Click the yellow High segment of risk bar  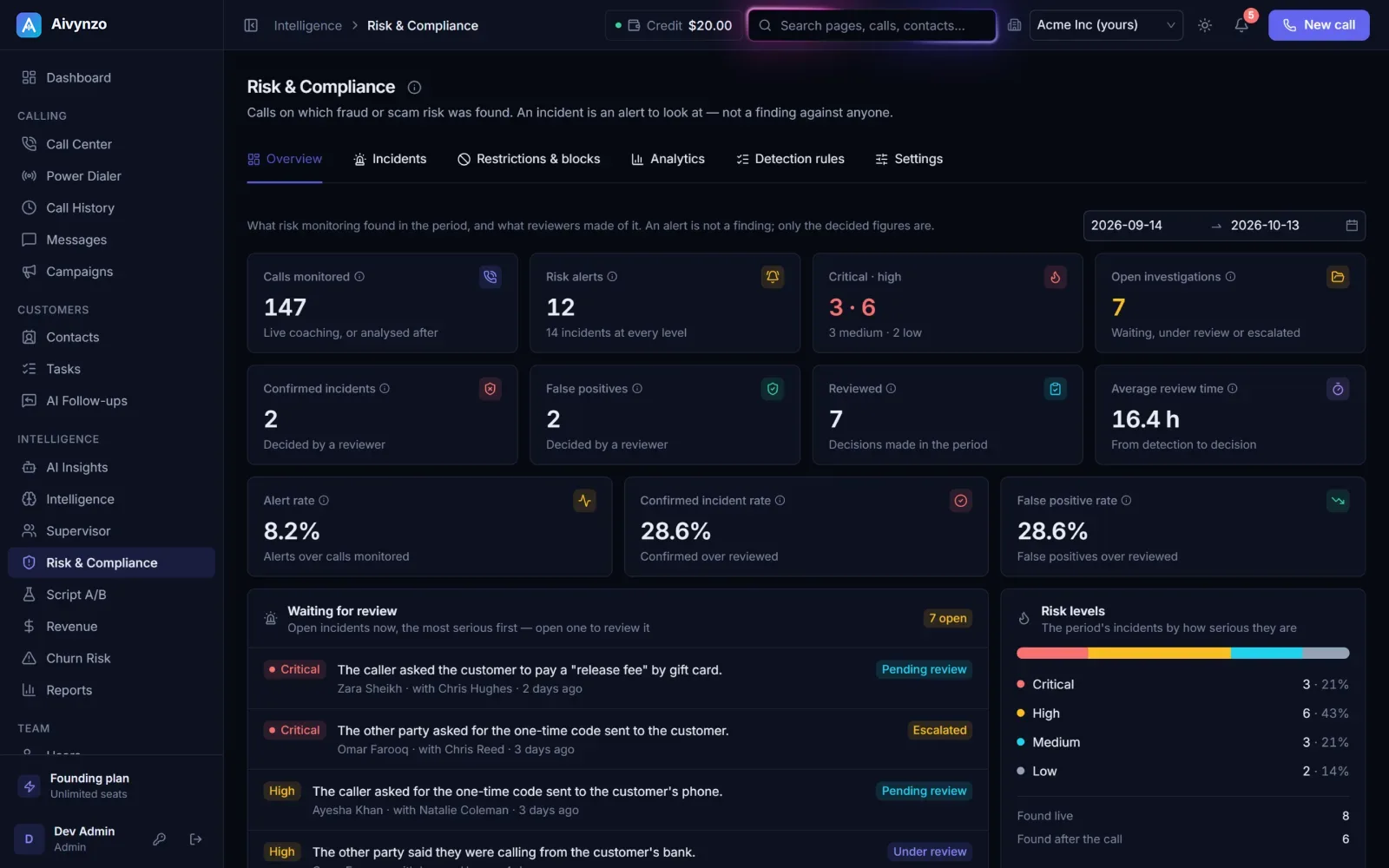coord(1159,653)
